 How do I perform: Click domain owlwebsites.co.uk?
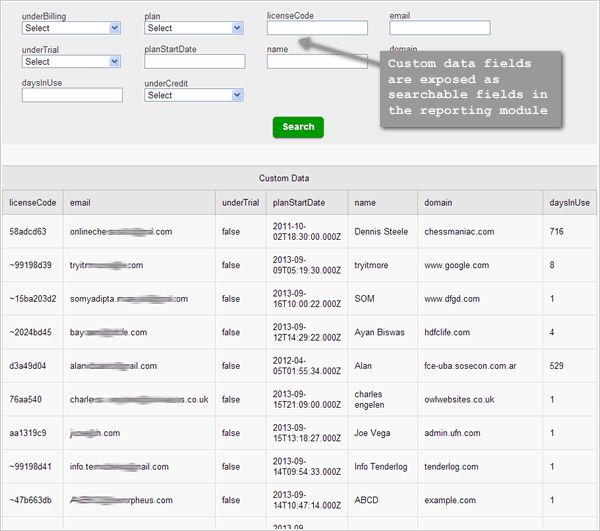point(459,399)
